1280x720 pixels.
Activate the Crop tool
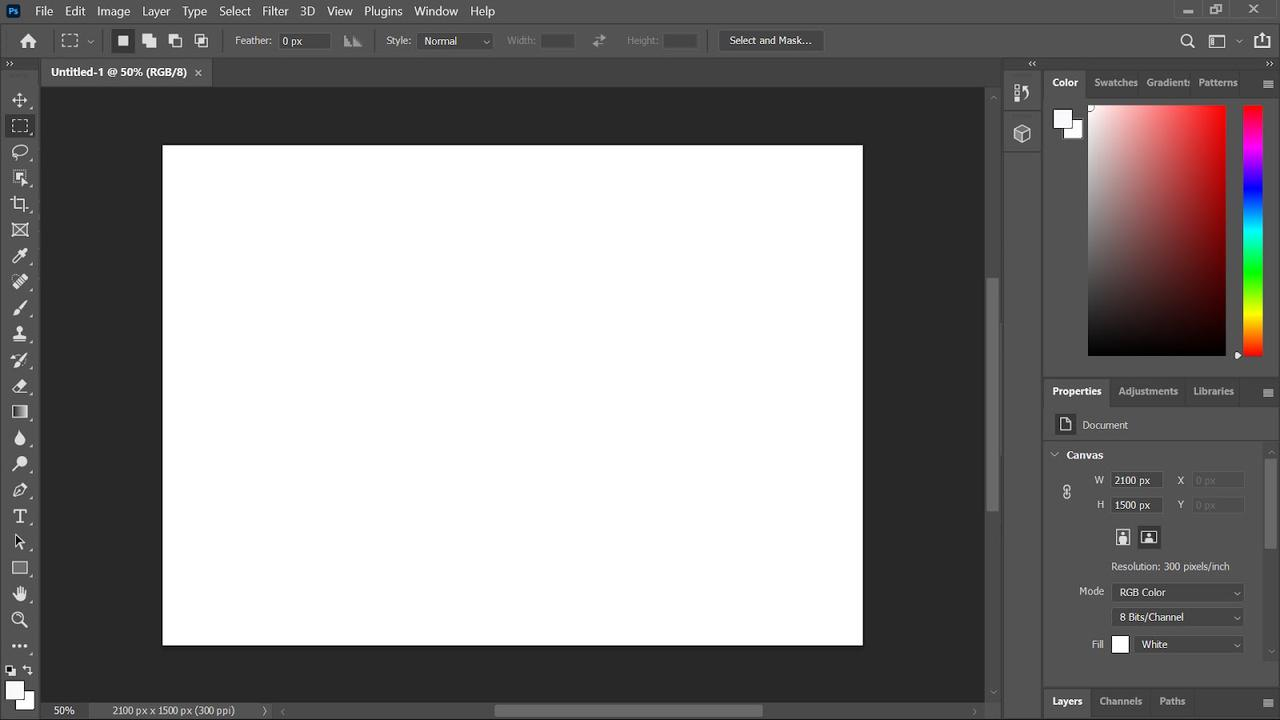[x=20, y=204]
